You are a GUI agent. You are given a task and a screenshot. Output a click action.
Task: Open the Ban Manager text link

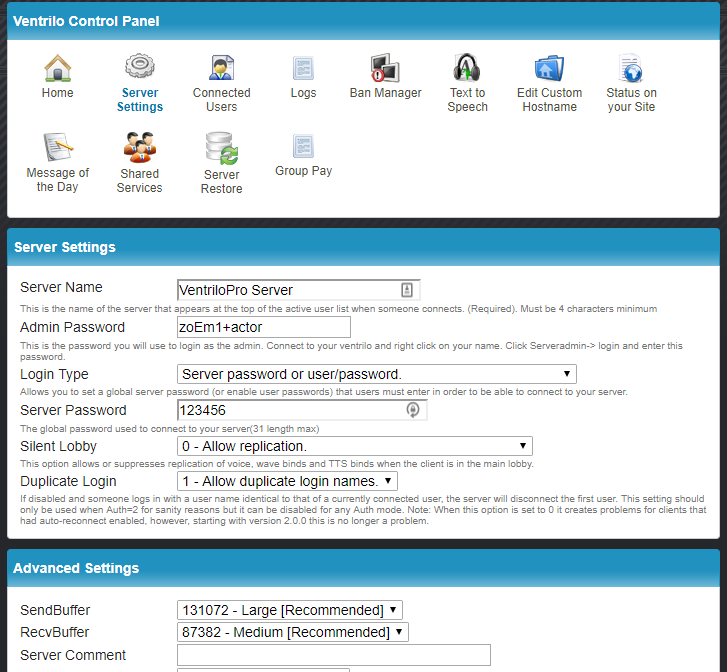[385, 93]
